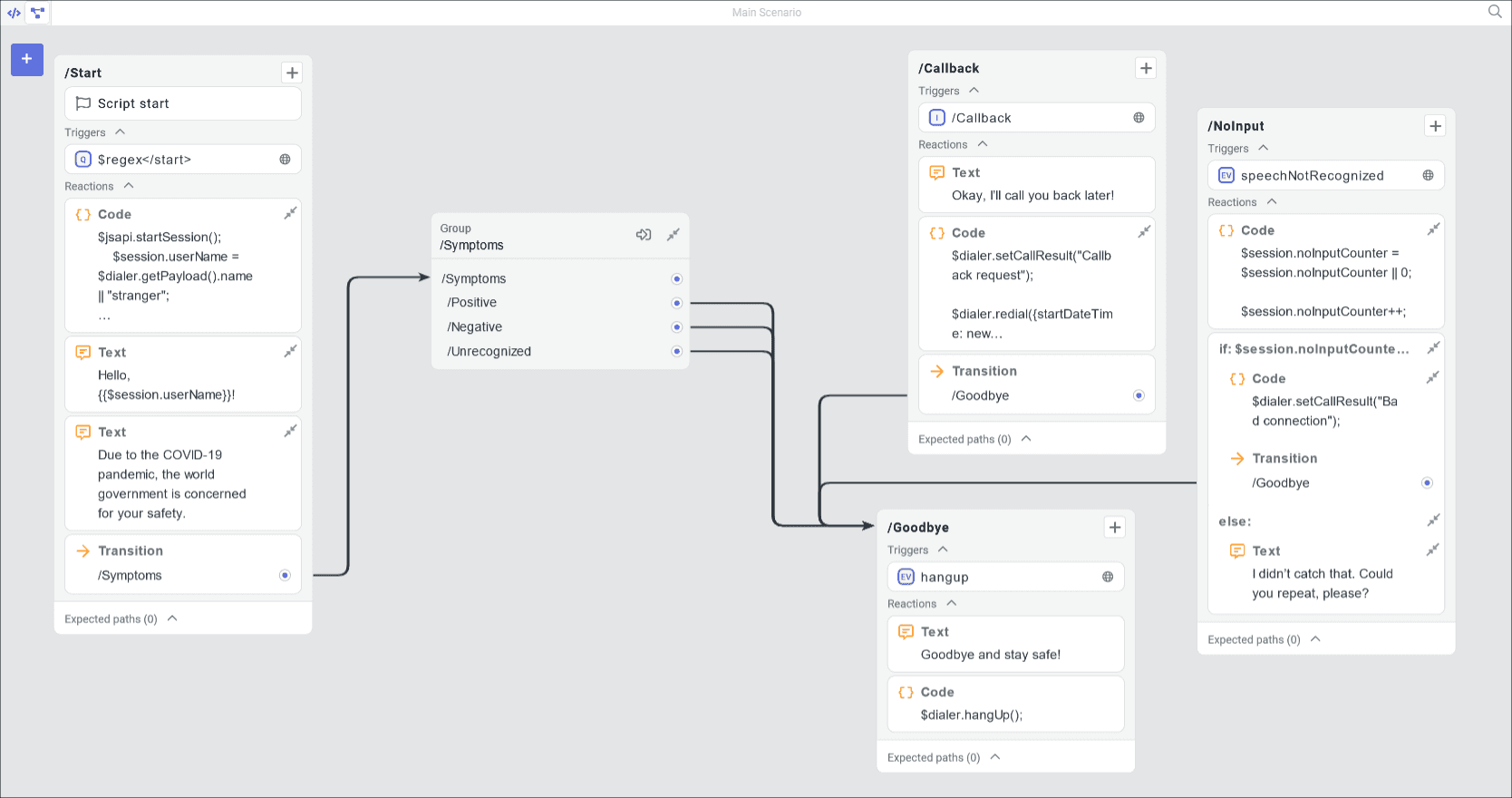Select the /Positive state row

pos(560,303)
